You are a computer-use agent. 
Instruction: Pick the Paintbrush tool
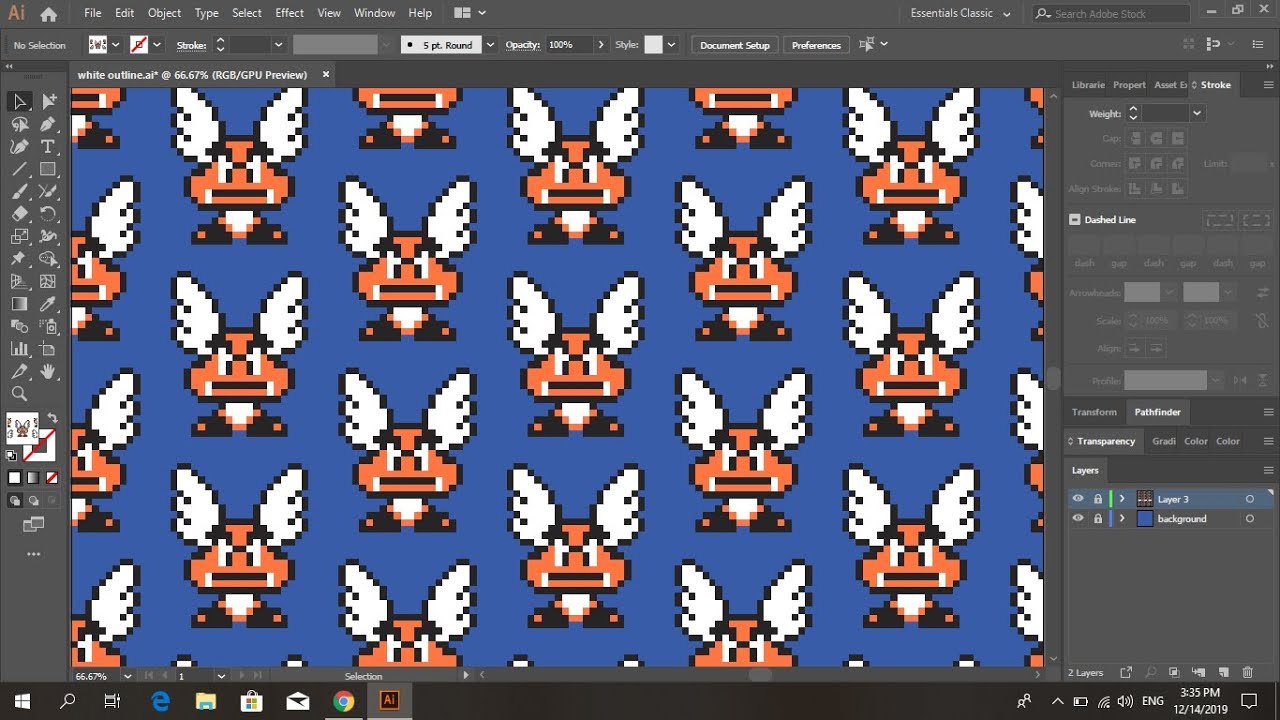coord(20,192)
